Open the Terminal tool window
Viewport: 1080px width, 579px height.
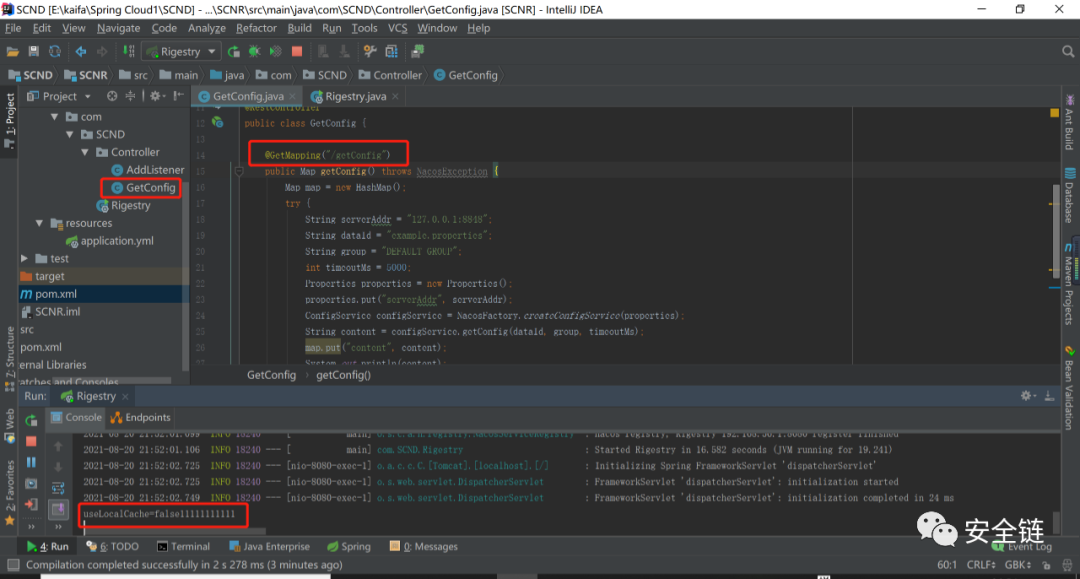(x=183, y=547)
